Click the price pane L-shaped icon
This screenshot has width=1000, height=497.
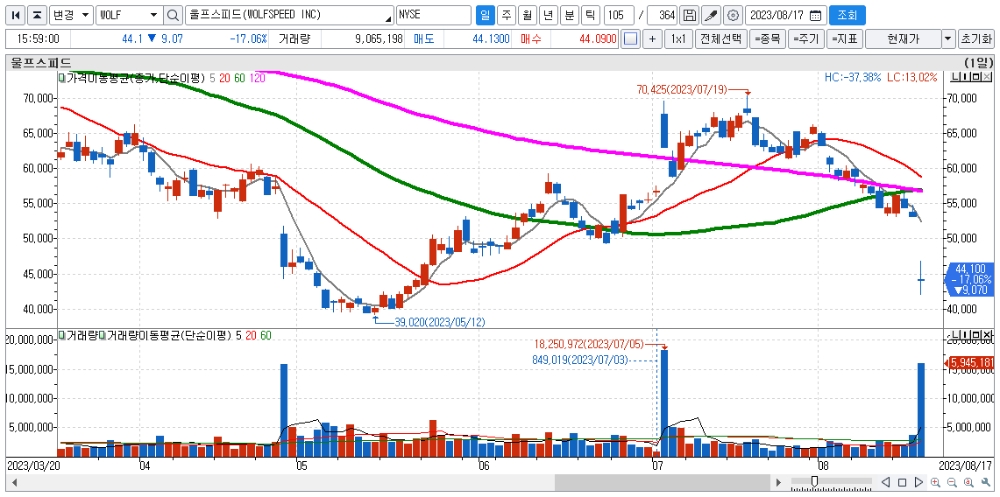click(955, 77)
